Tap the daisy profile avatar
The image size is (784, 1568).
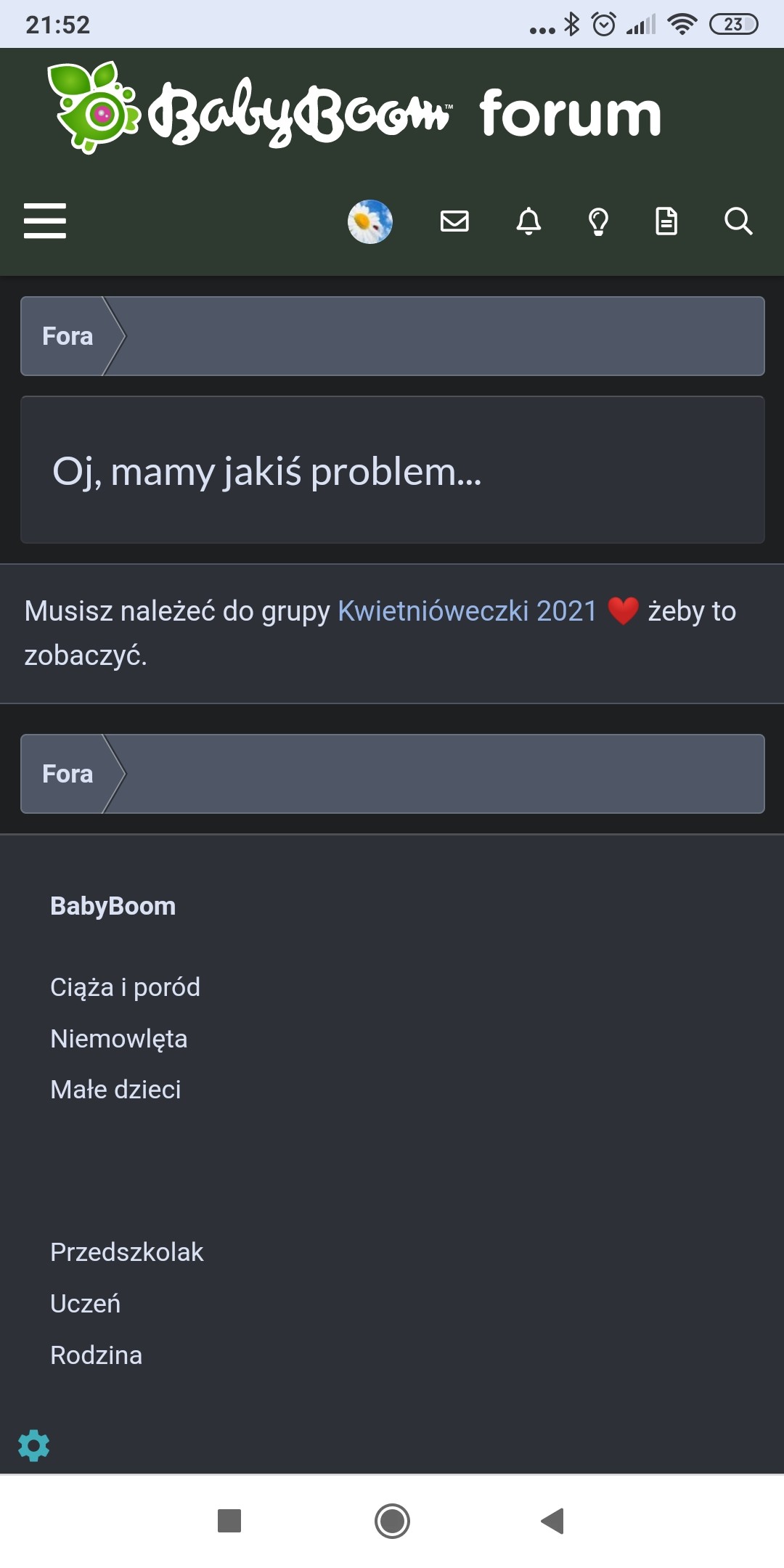(370, 221)
